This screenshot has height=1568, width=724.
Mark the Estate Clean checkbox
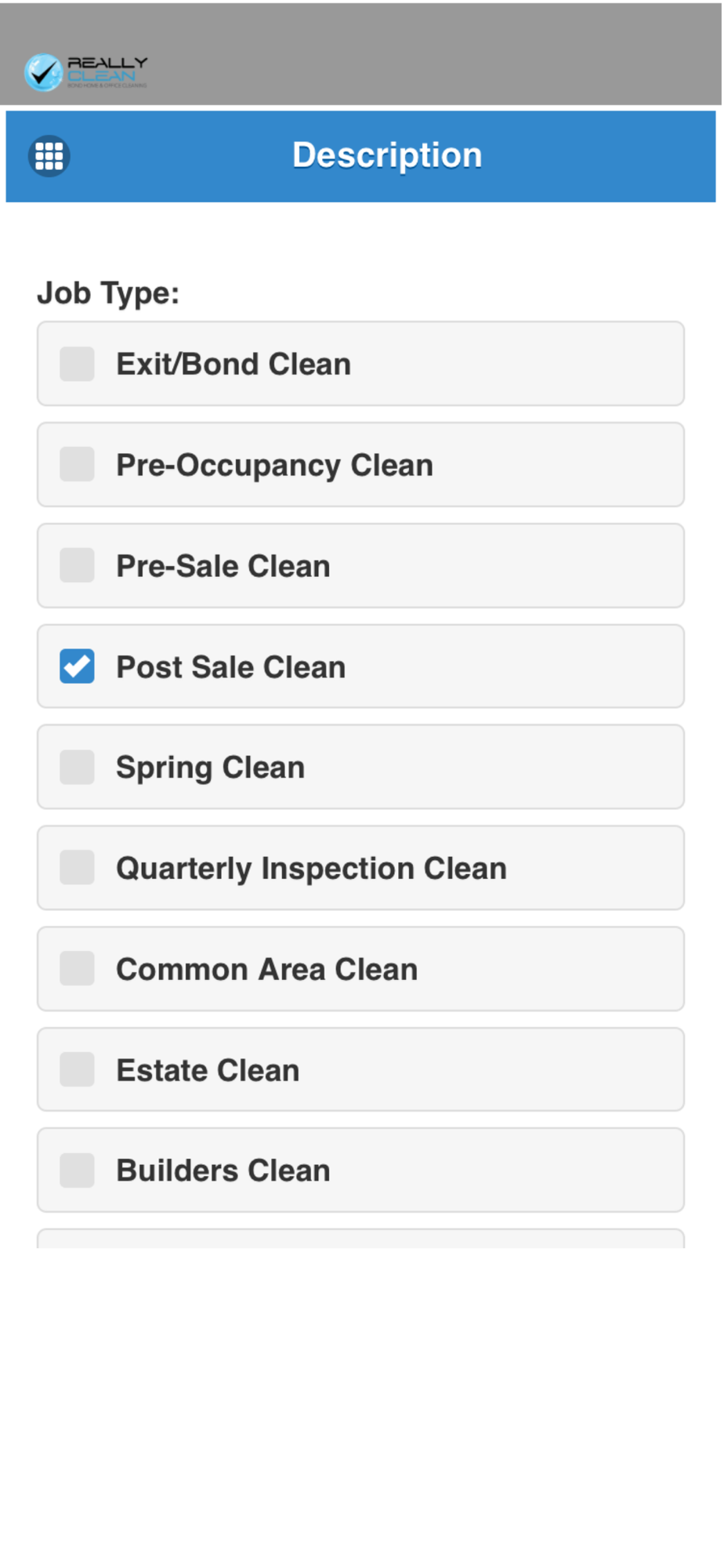coord(77,1070)
